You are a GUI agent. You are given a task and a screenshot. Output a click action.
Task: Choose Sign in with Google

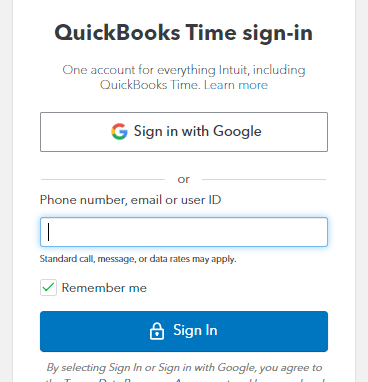click(x=184, y=132)
